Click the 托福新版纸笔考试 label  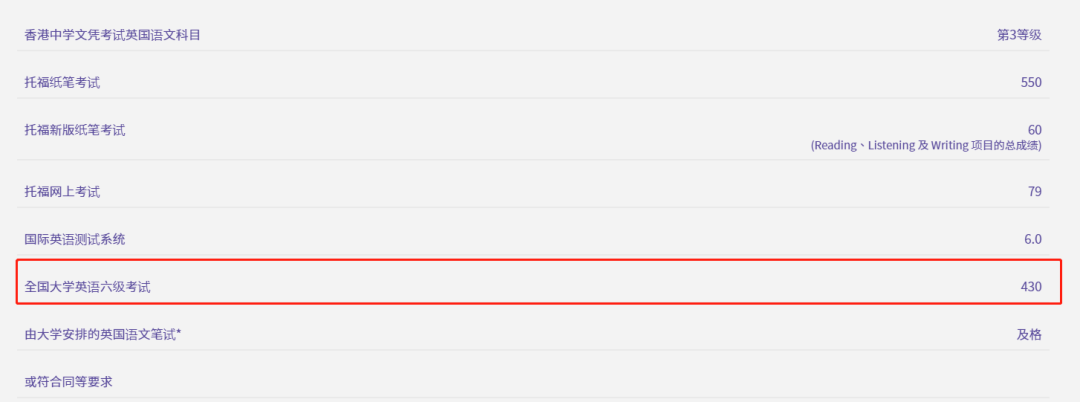pyautogui.click(x=75, y=129)
